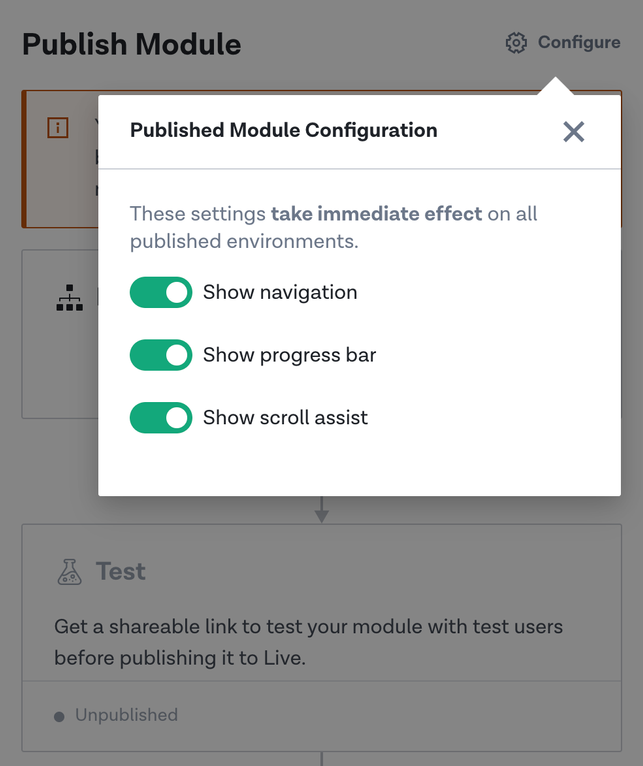643x766 pixels.
Task: Click the grey dot beside Unpublished
Action: click(59, 717)
